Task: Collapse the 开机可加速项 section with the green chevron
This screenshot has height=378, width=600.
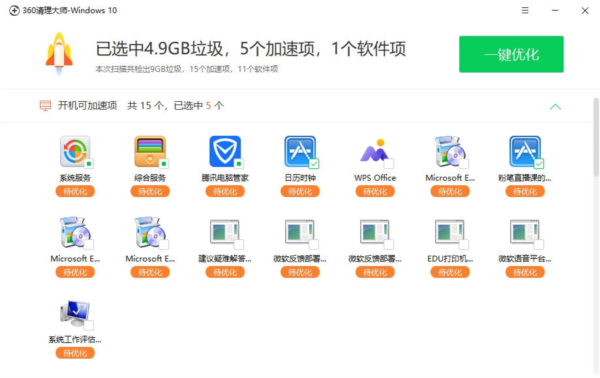Action: tap(555, 107)
